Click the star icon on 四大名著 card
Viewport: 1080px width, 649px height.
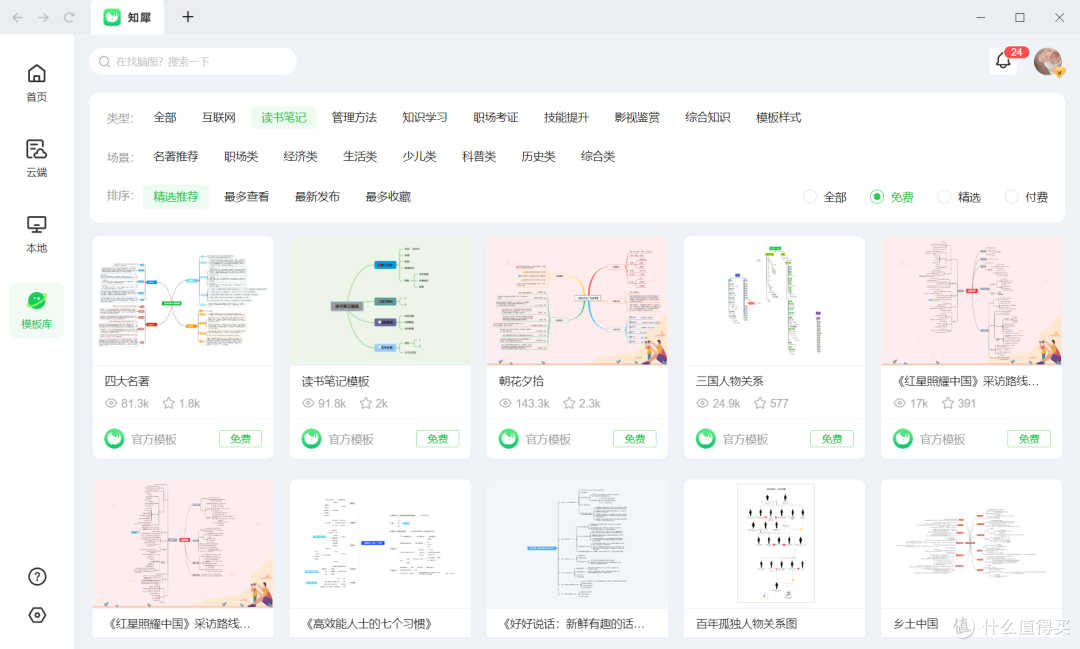pos(169,403)
